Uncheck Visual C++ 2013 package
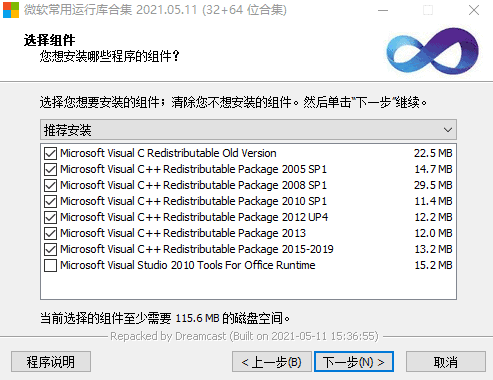The height and width of the screenshot is (380, 493). click(x=50, y=233)
